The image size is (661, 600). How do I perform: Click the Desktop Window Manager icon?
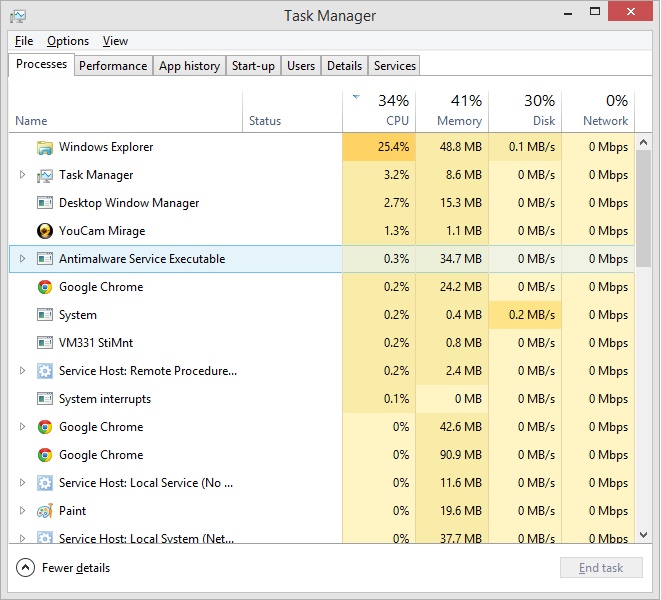(45, 203)
